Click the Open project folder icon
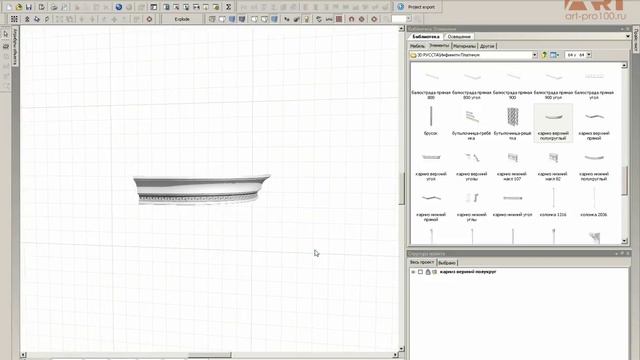The image size is (640, 360). tap(19, 7)
